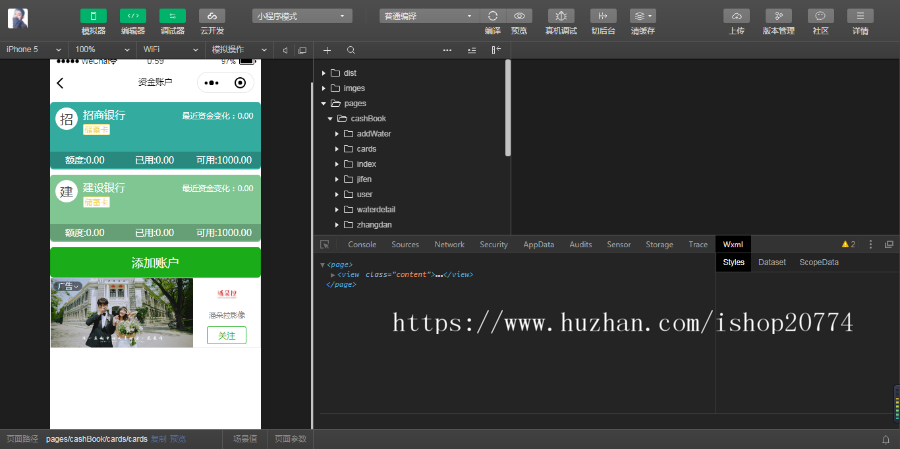Click the wedding photo ad thumbnail

pyautogui.click(x=121, y=313)
